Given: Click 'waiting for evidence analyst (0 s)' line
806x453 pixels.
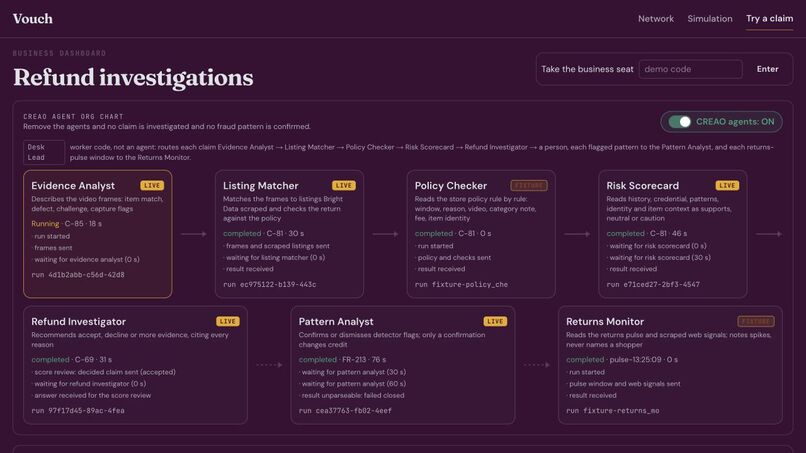Looking at the screenshot, I should pyautogui.click(x=85, y=260).
